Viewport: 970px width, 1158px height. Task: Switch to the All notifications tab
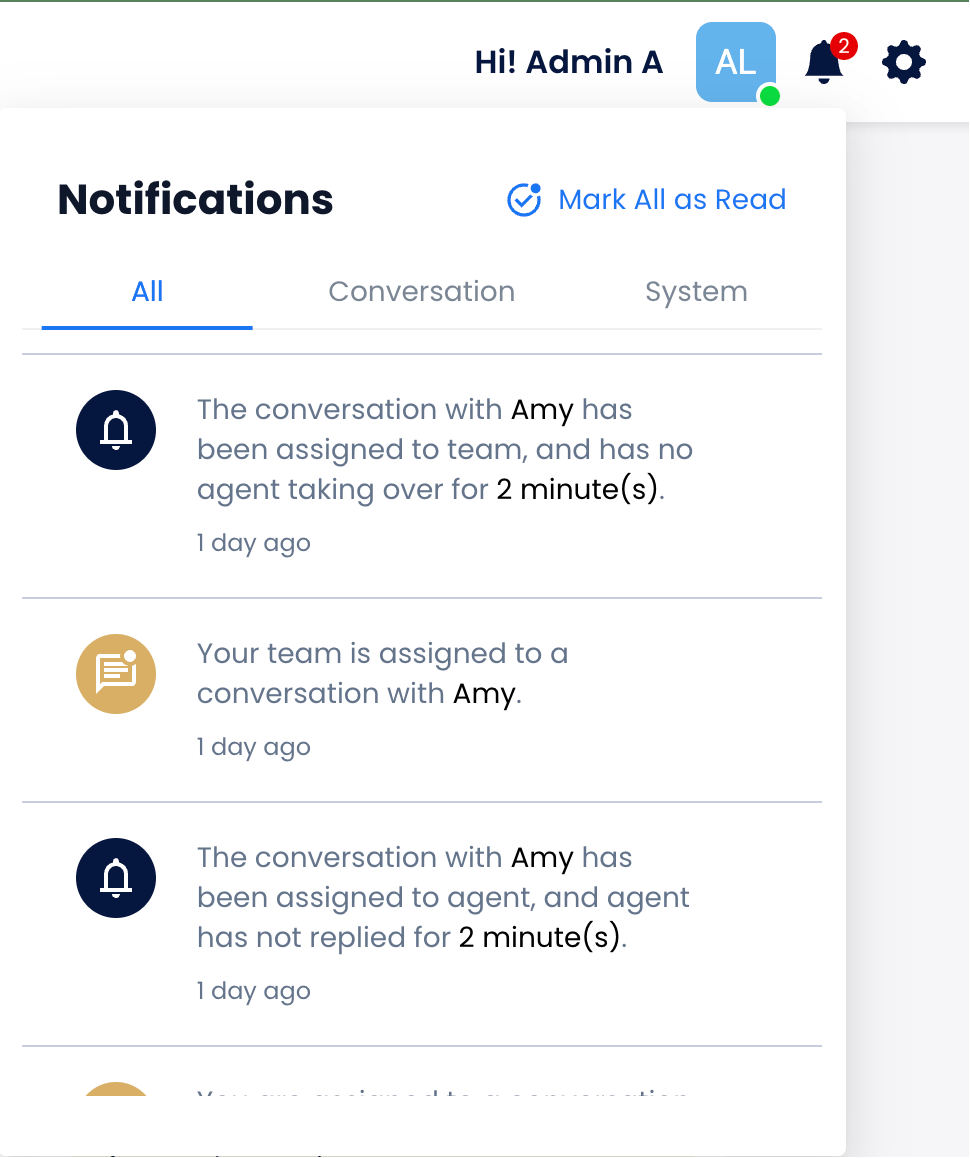click(x=147, y=292)
